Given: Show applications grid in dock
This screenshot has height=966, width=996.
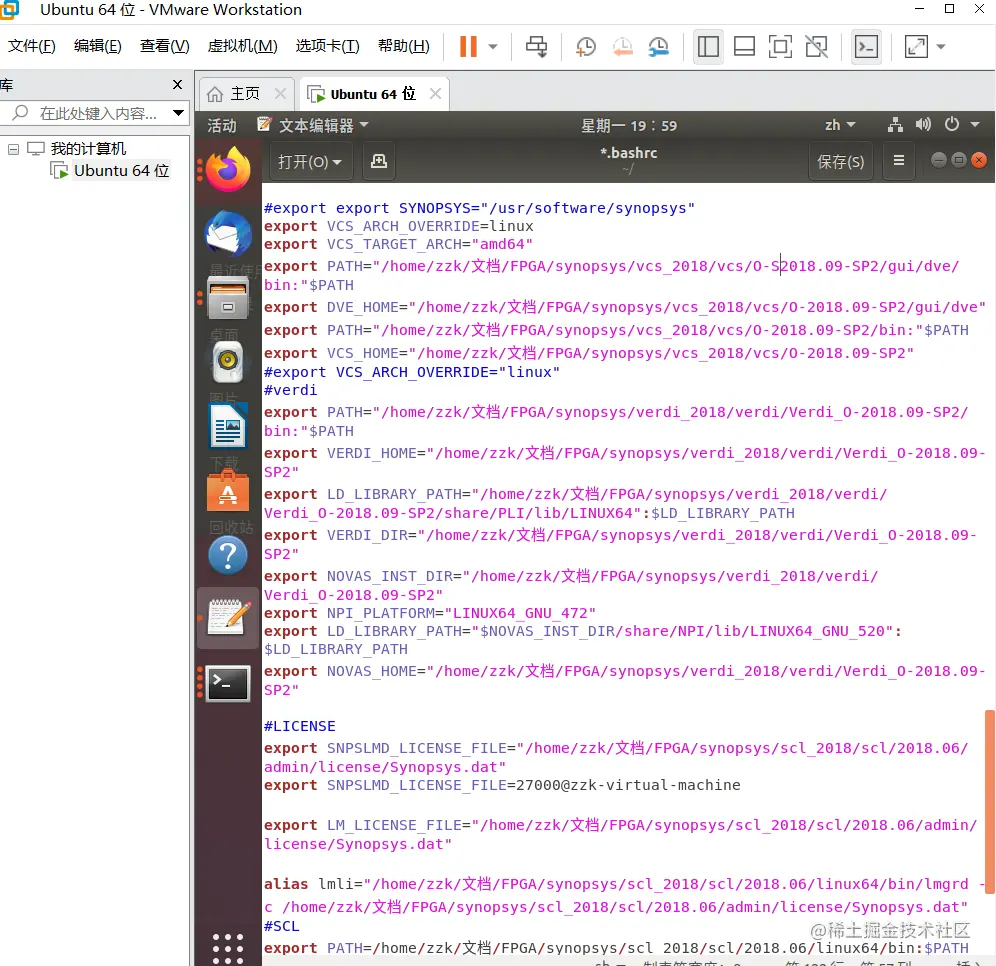Looking at the screenshot, I should pos(228,949).
